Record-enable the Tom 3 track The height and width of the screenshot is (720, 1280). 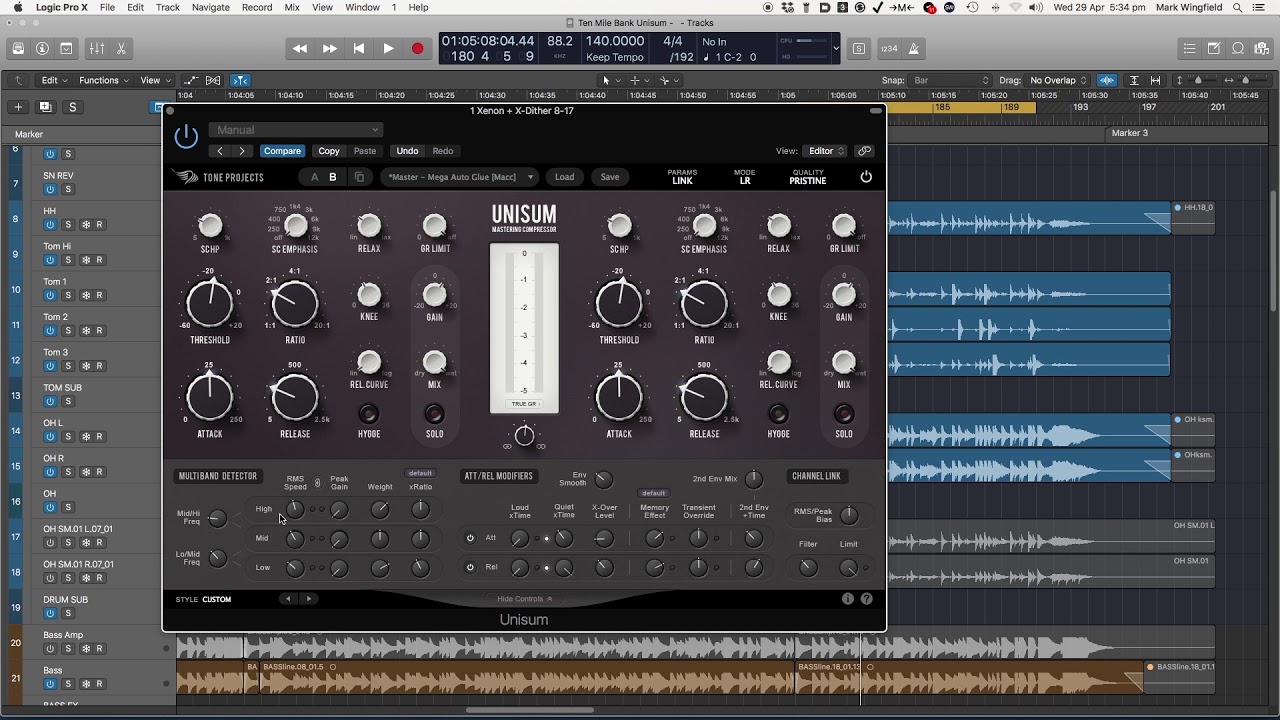(99, 366)
